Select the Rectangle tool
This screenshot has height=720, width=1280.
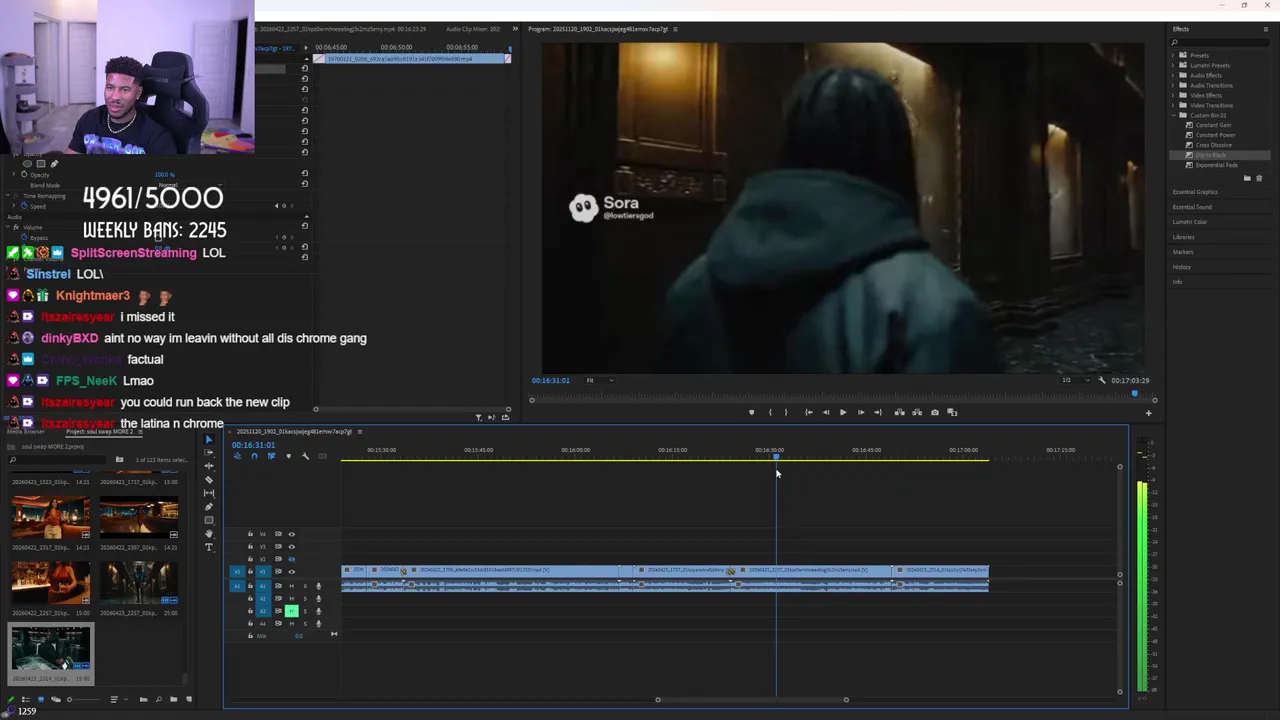pyautogui.click(x=209, y=520)
